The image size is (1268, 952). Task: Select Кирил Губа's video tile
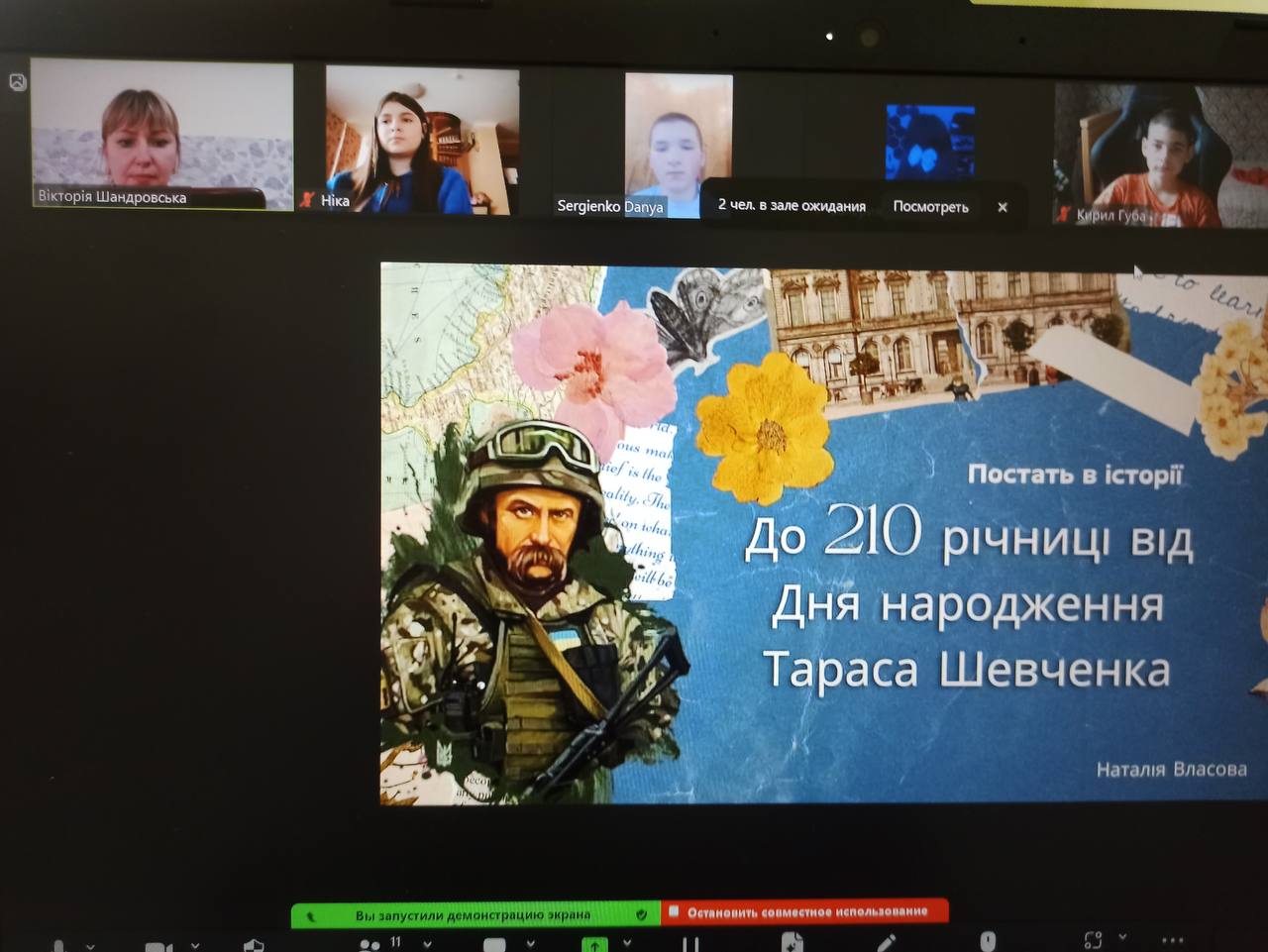(x=1160, y=155)
